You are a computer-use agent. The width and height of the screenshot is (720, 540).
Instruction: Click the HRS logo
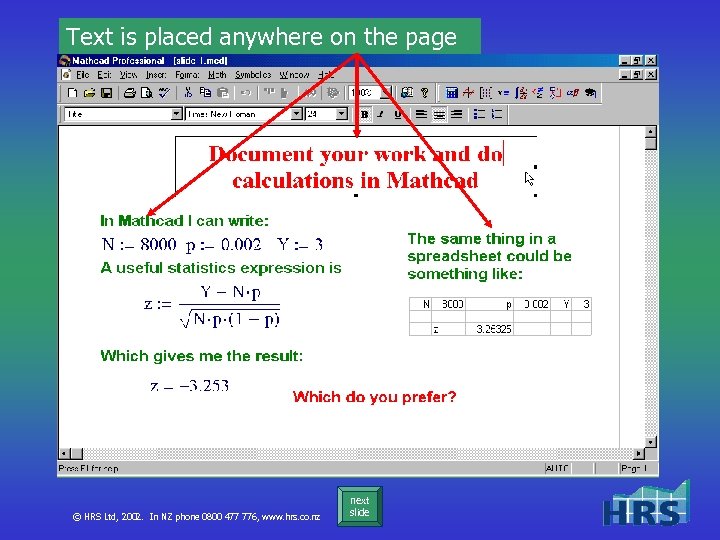coord(647,503)
